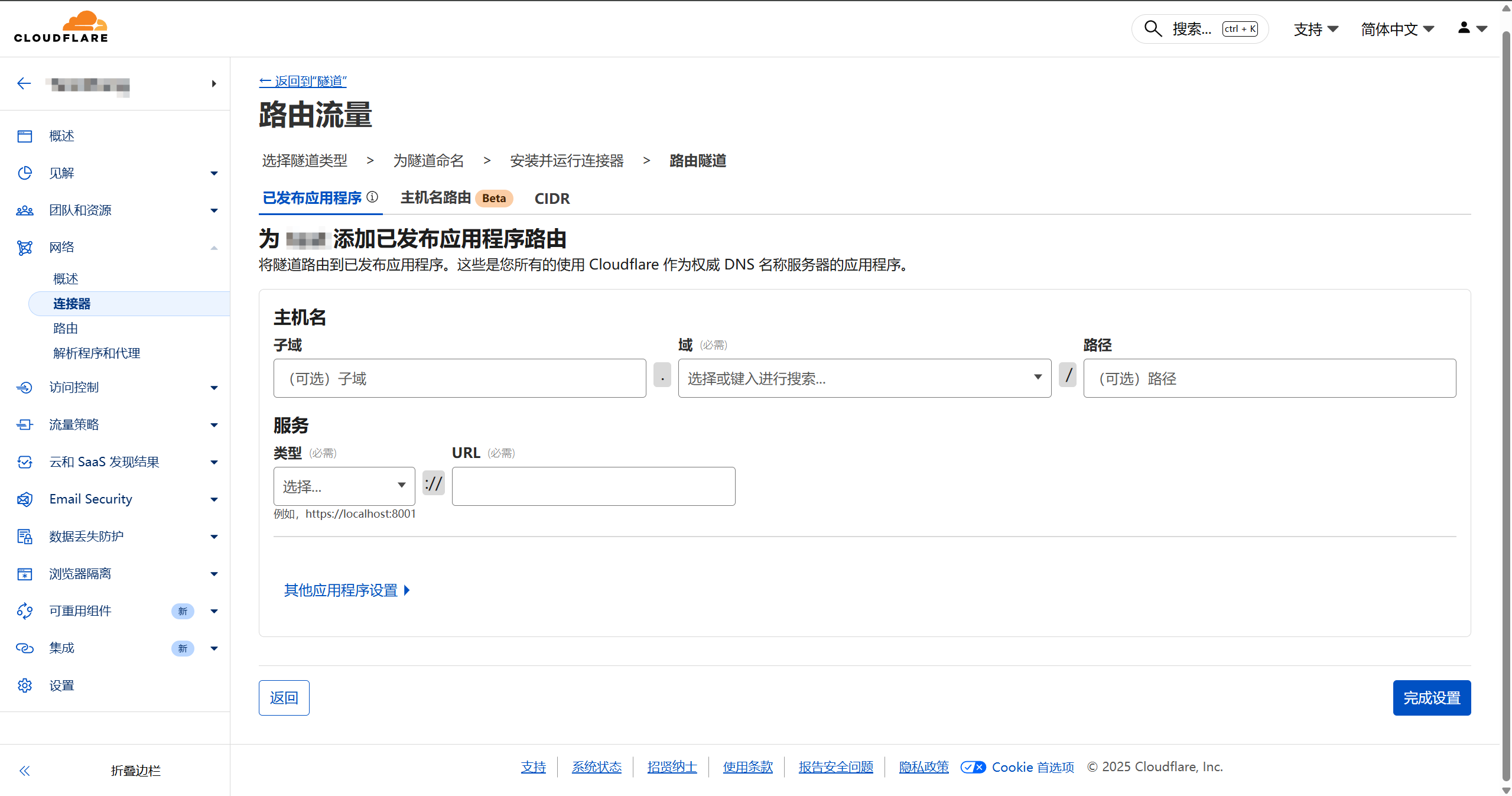The image size is (1512, 796).
Task: Click the 设置 gear icon
Action: pos(24,685)
